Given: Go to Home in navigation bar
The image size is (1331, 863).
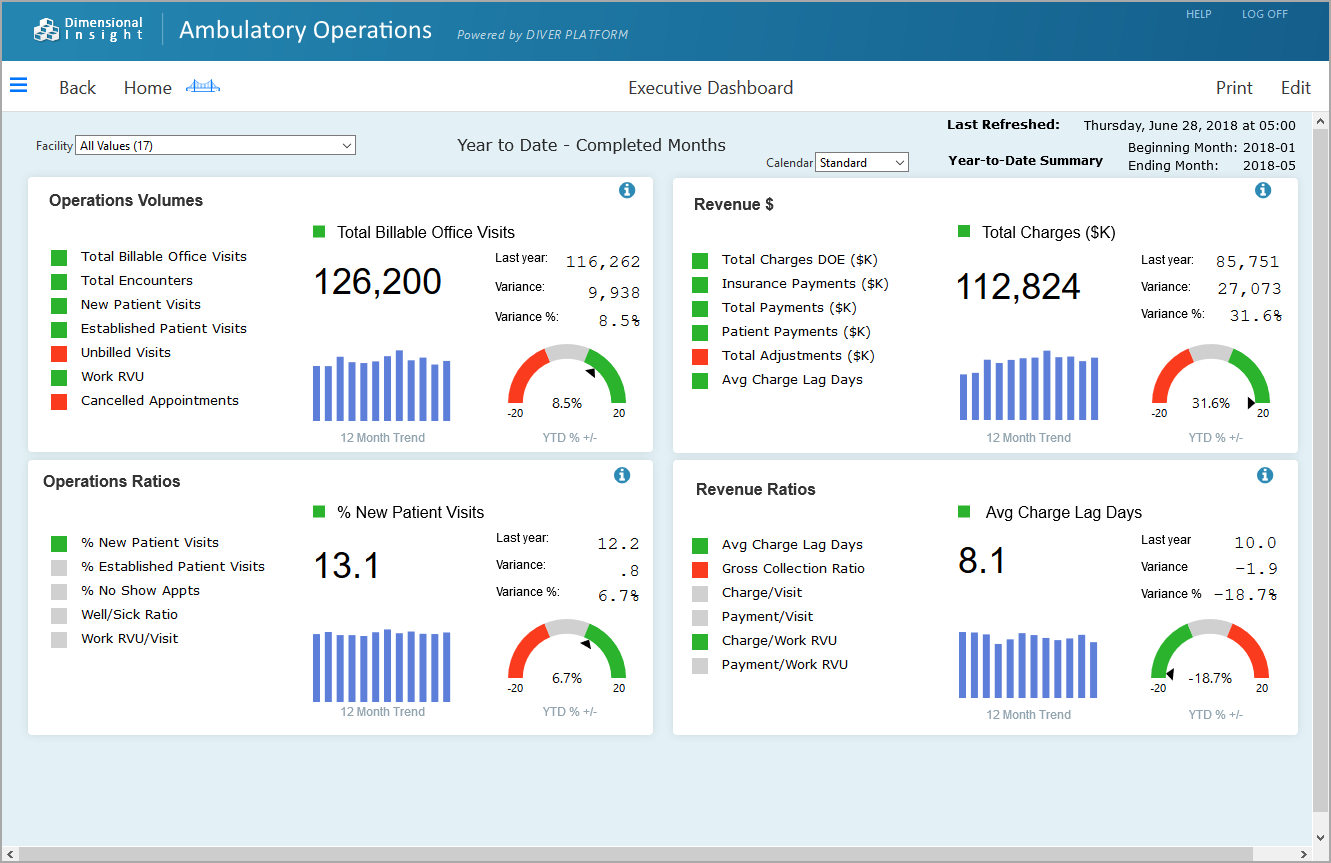Looking at the screenshot, I should [148, 88].
